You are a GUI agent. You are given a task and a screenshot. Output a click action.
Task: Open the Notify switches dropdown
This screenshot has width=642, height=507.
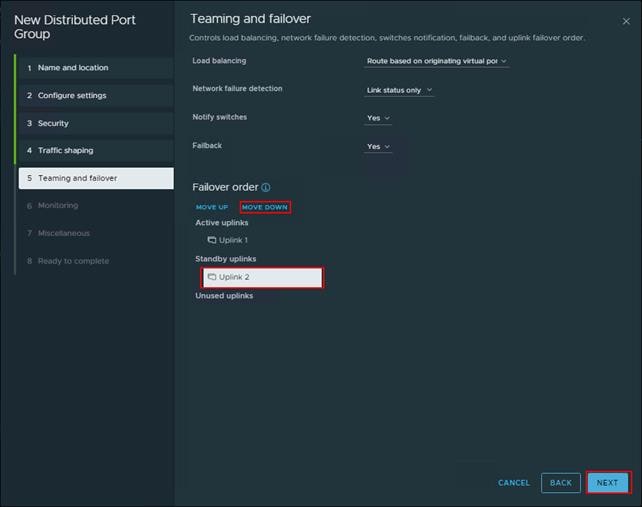tap(378, 118)
